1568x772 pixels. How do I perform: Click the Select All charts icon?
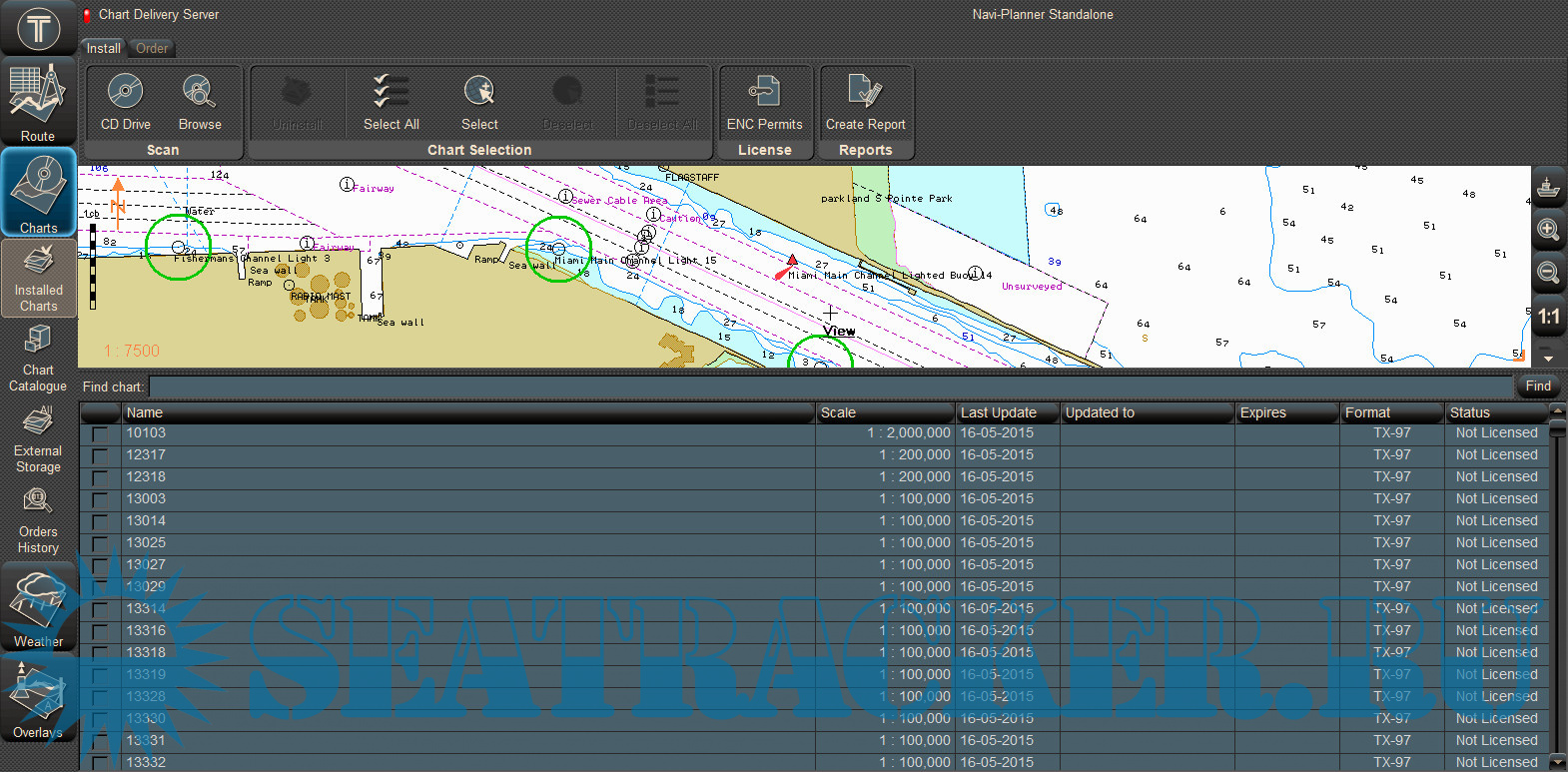coord(391,92)
